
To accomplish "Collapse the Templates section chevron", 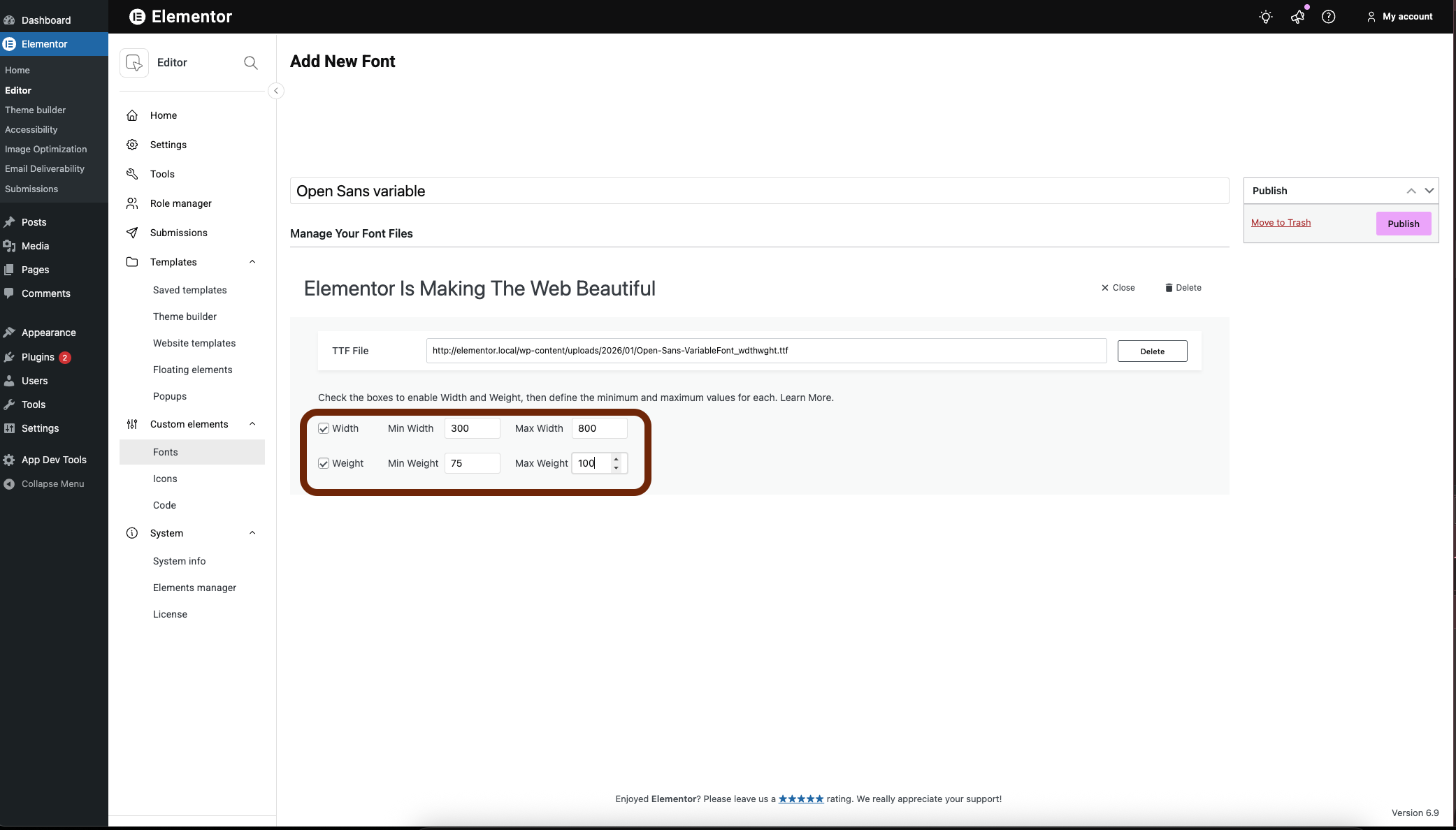I will 252,262.
